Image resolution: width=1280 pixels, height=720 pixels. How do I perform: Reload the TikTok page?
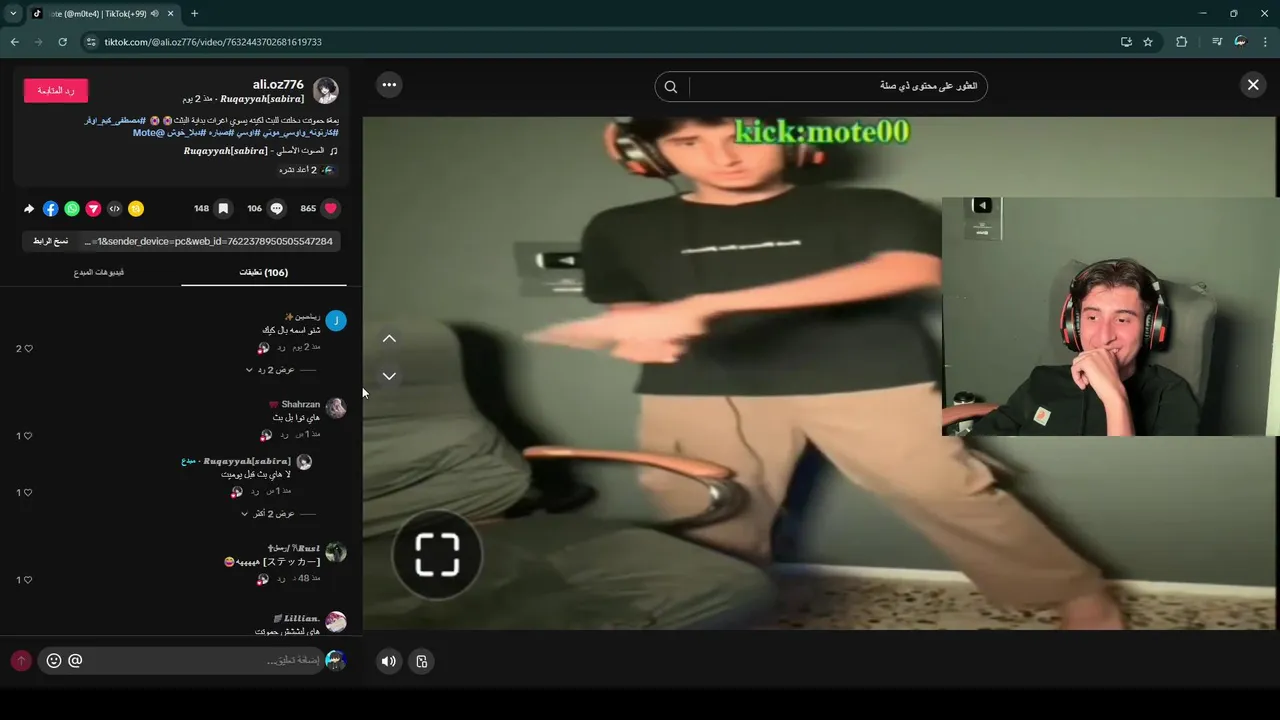coord(62,42)
